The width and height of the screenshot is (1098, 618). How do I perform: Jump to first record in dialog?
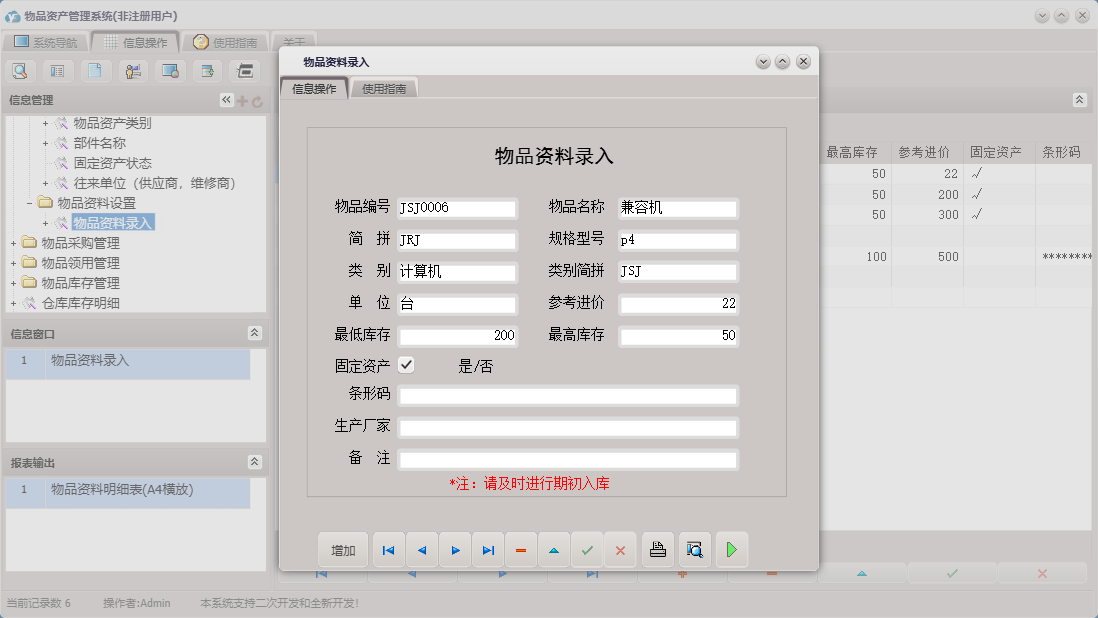click(388, 549)
